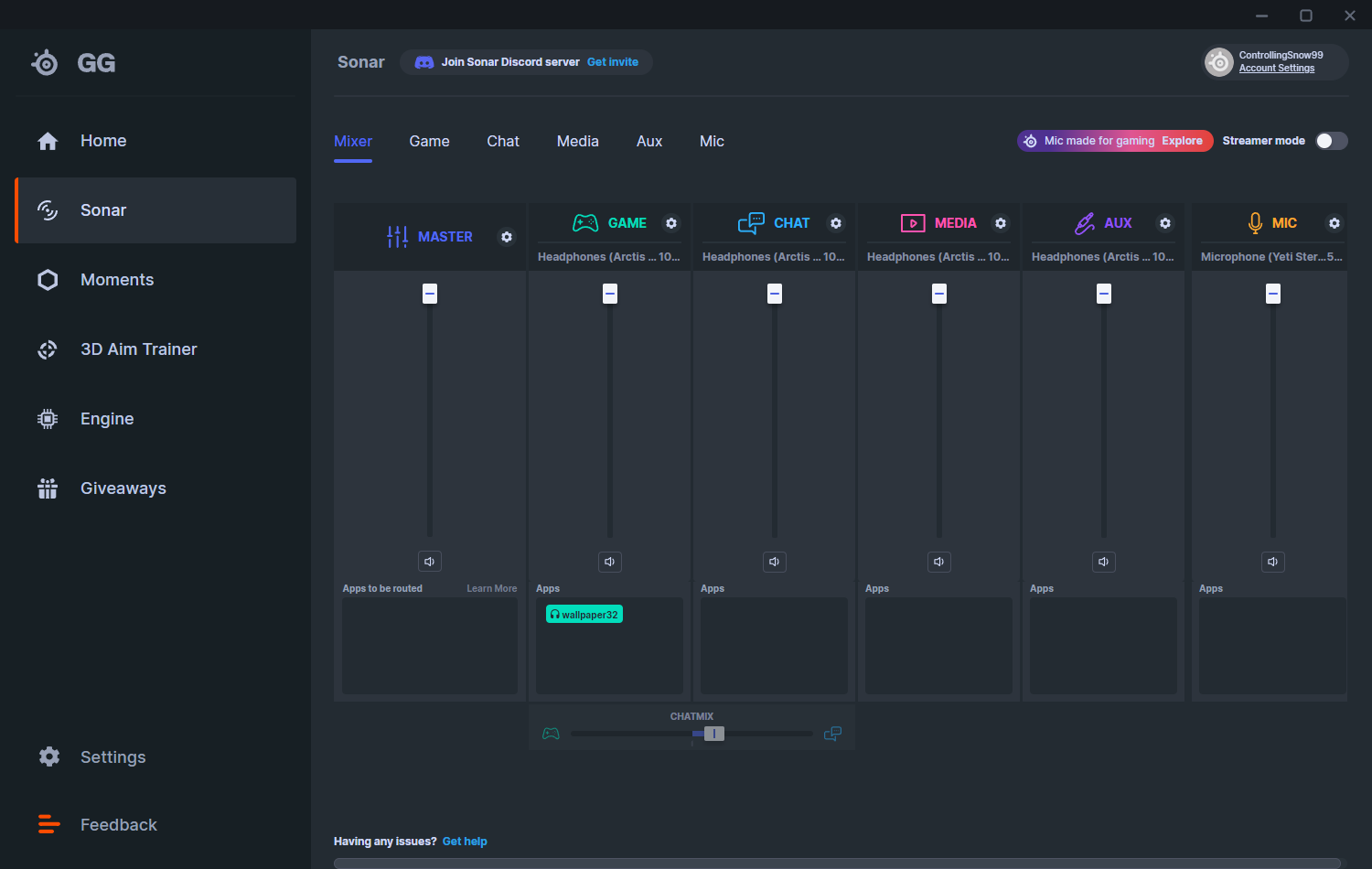Switch to the Aux tab
This screenshot has width=1372, height=869.
(x=649, y=142)
